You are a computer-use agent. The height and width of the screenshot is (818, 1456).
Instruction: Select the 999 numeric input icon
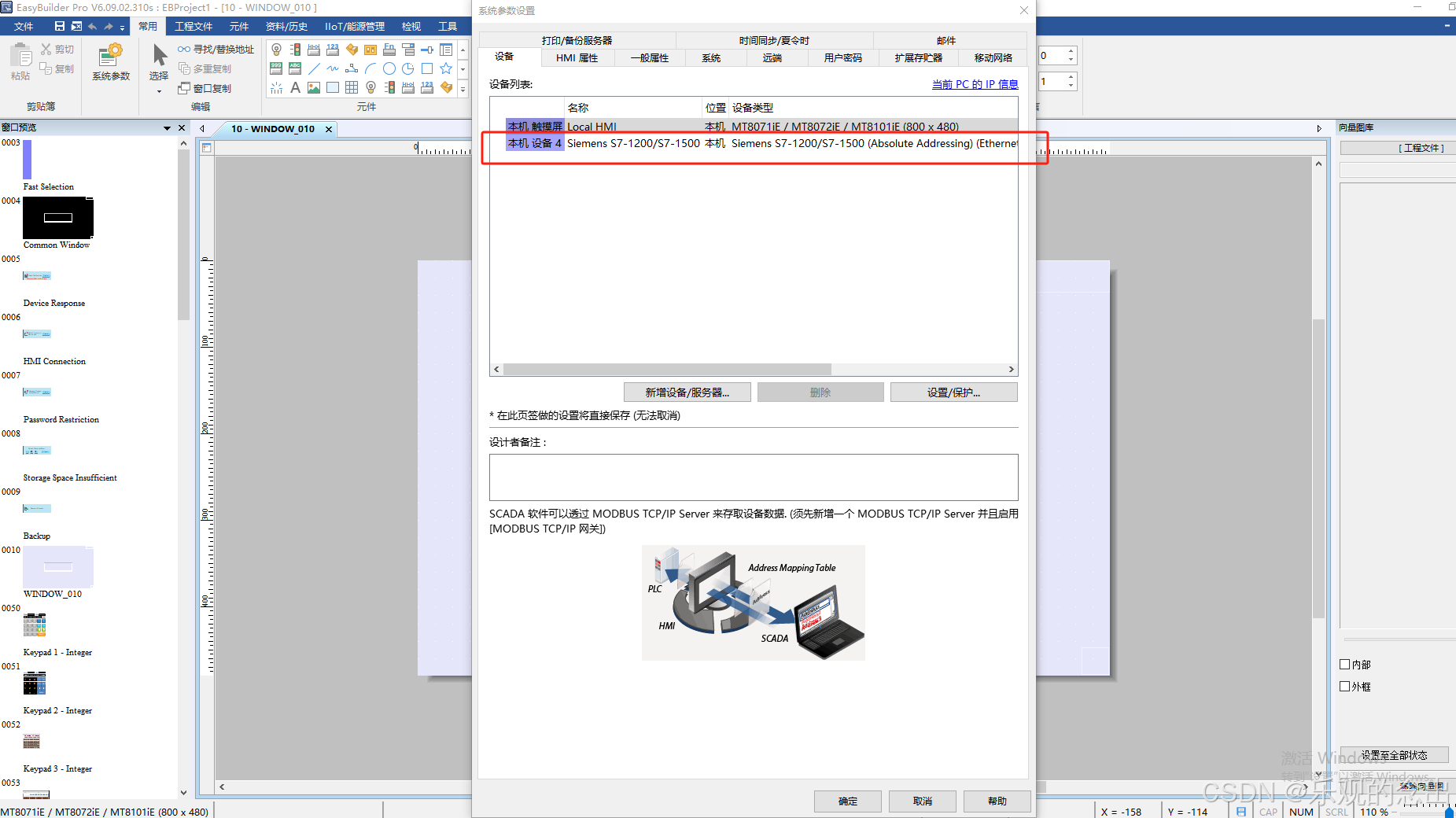276,68
